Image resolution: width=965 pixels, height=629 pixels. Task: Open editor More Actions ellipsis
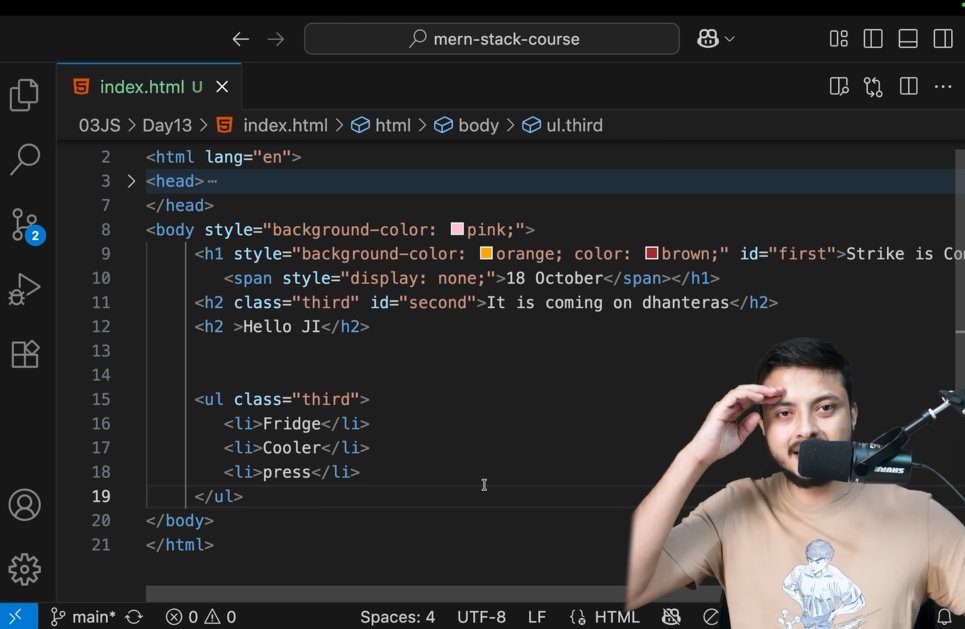pyautogui.click(x=943, y=87)
